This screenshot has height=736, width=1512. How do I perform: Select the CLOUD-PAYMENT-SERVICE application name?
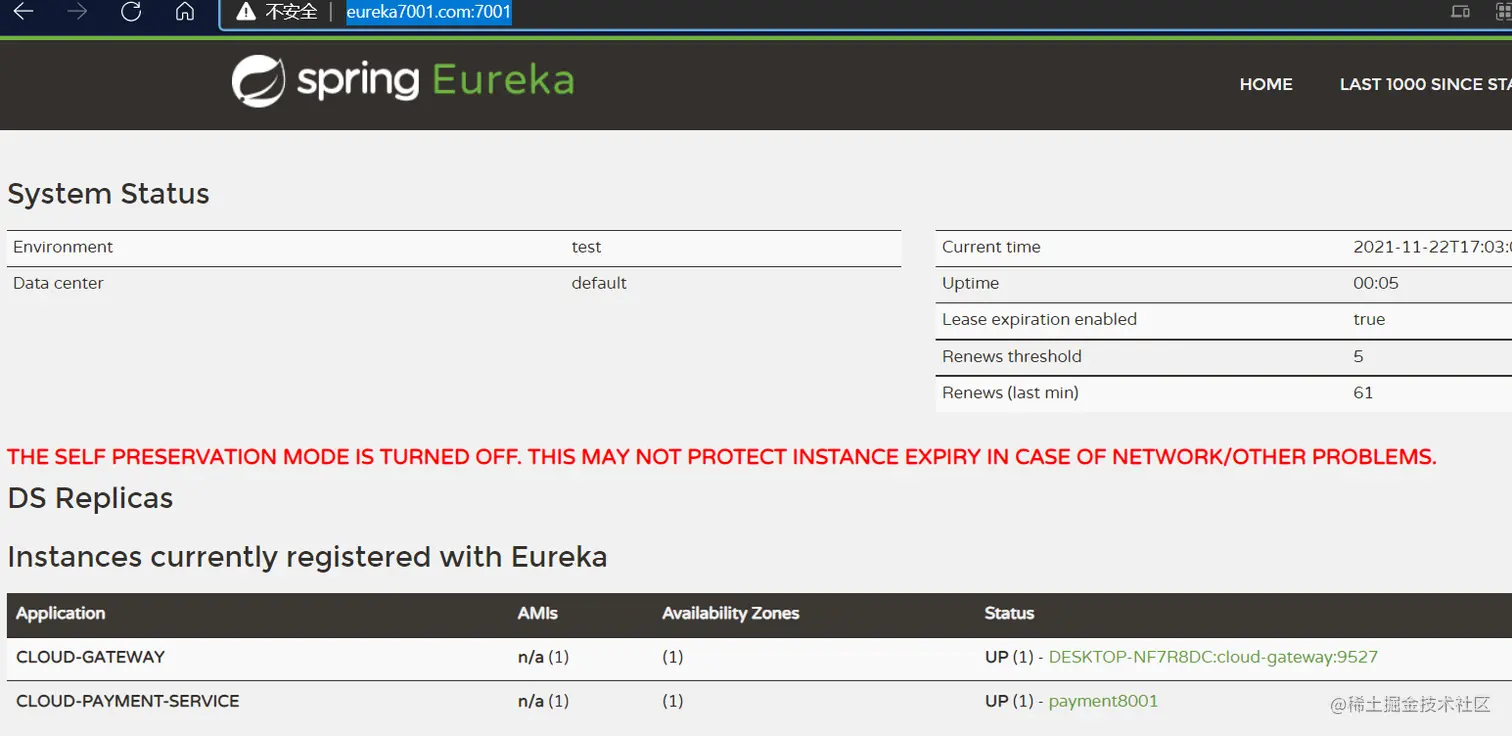128,701
